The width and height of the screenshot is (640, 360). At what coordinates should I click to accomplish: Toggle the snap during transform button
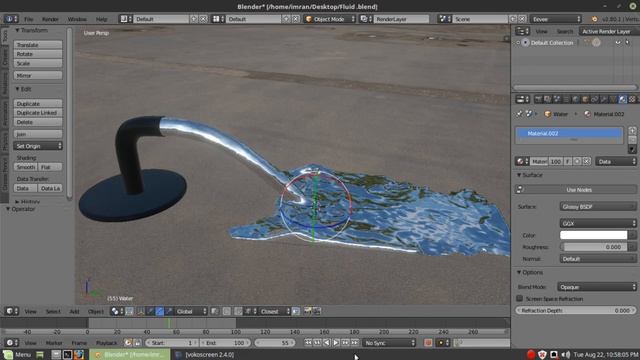[x=238, y=311]
